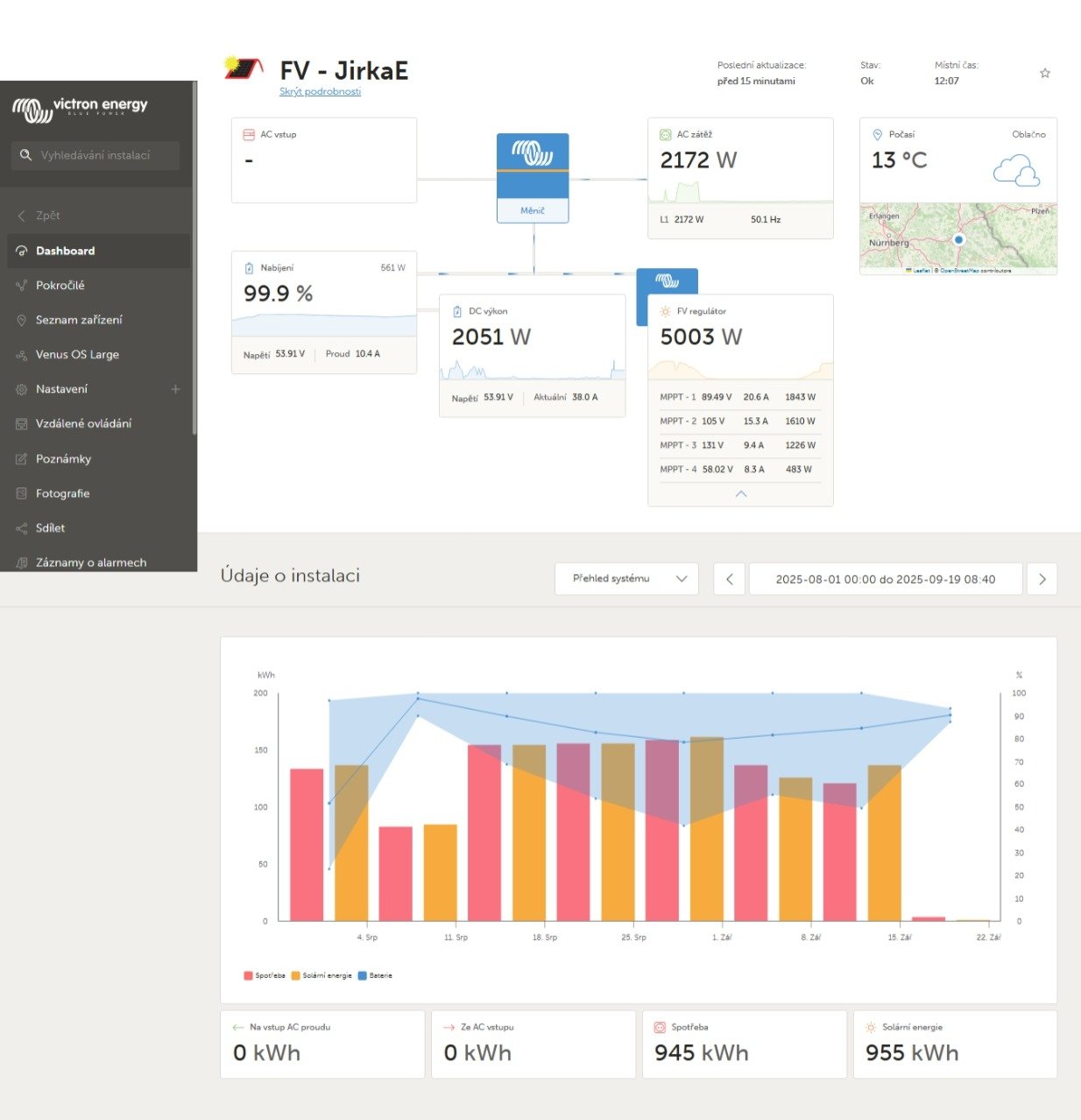Open the Přehled systému dropdown
Viewport: 1081px width, 1120px height.
point(626,578)
